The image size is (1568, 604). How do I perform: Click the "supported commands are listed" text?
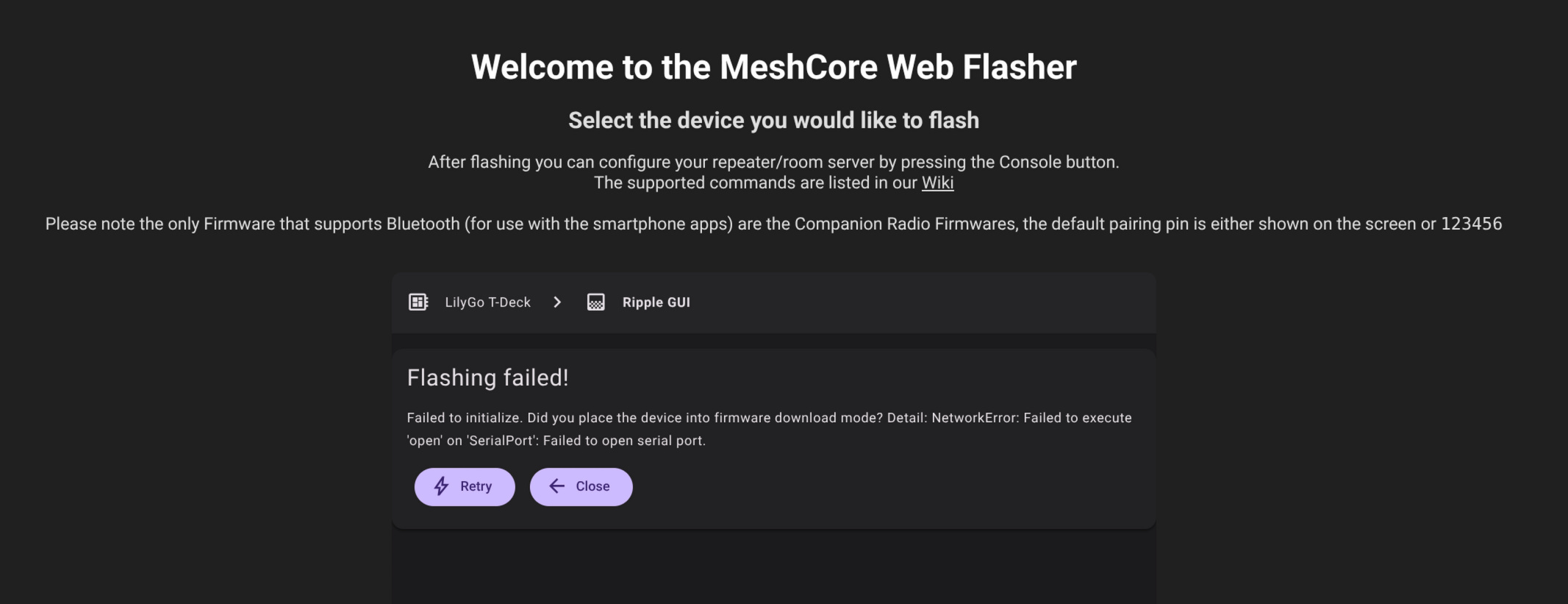756,182
